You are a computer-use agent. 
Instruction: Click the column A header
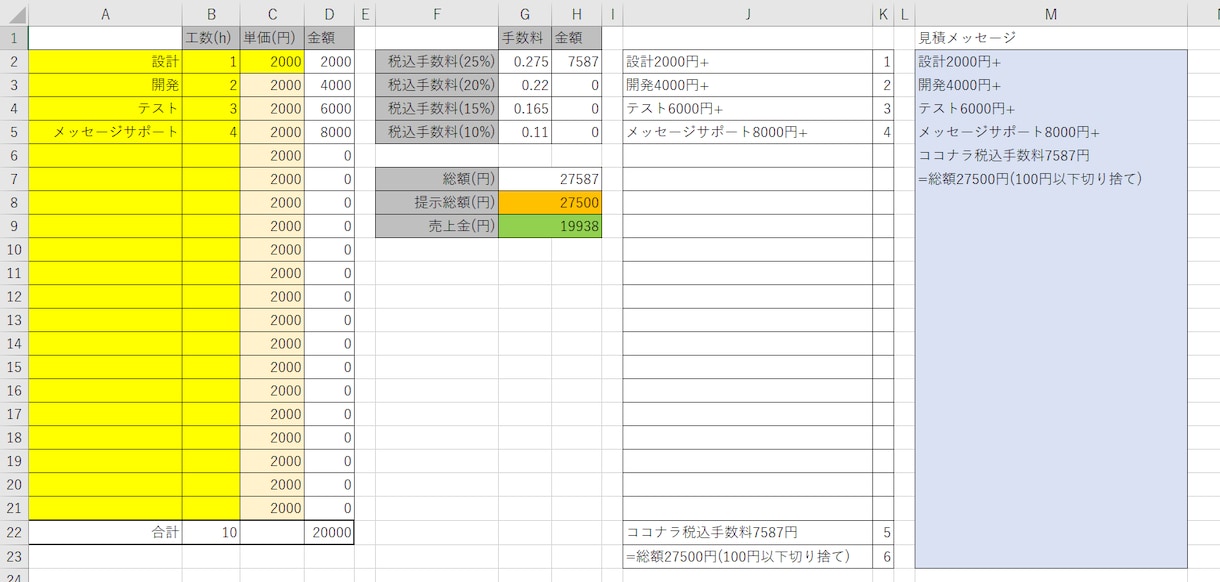coord(105,13)
